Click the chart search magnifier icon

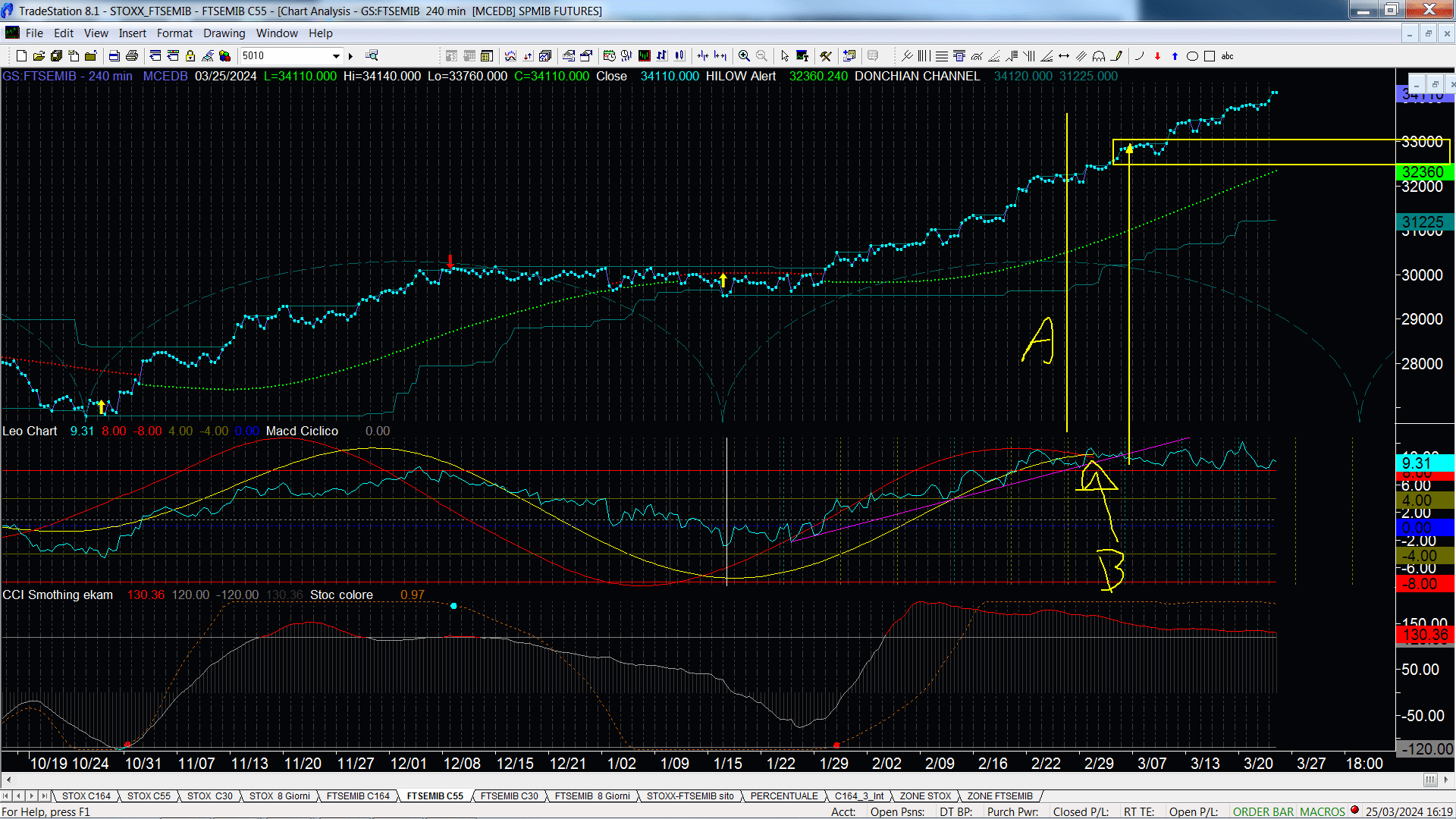click(372, 56)
